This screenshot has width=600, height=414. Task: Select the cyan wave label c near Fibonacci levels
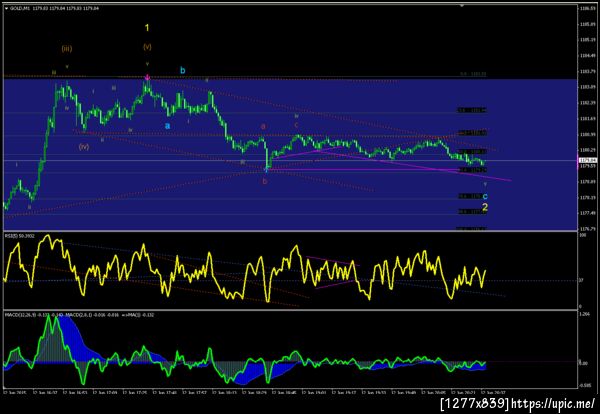(x=485, y=196)
